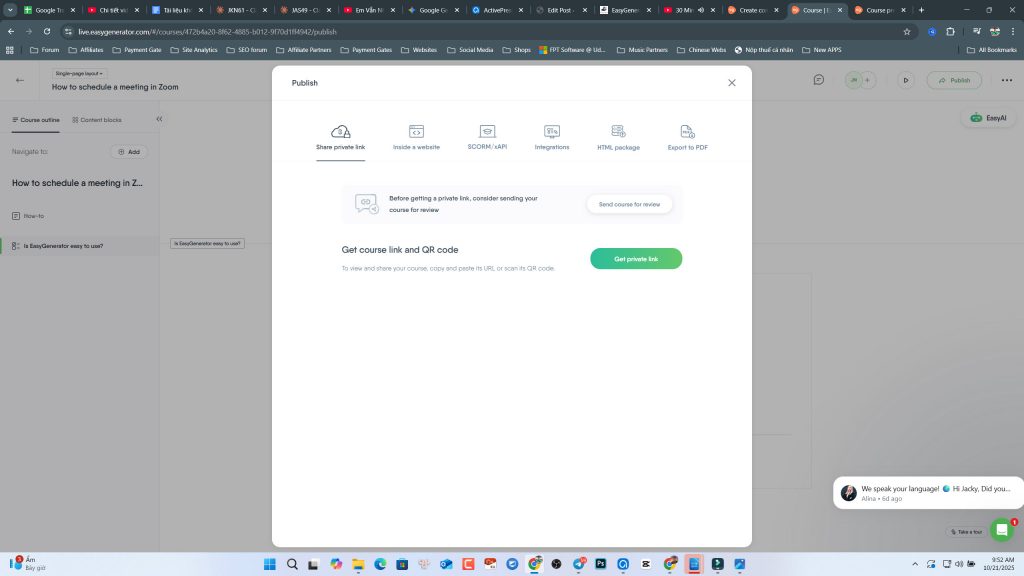This screenshot has height=576, width=1024.
Task: Open the comments icon in the header
Action: tap(818, 80)
